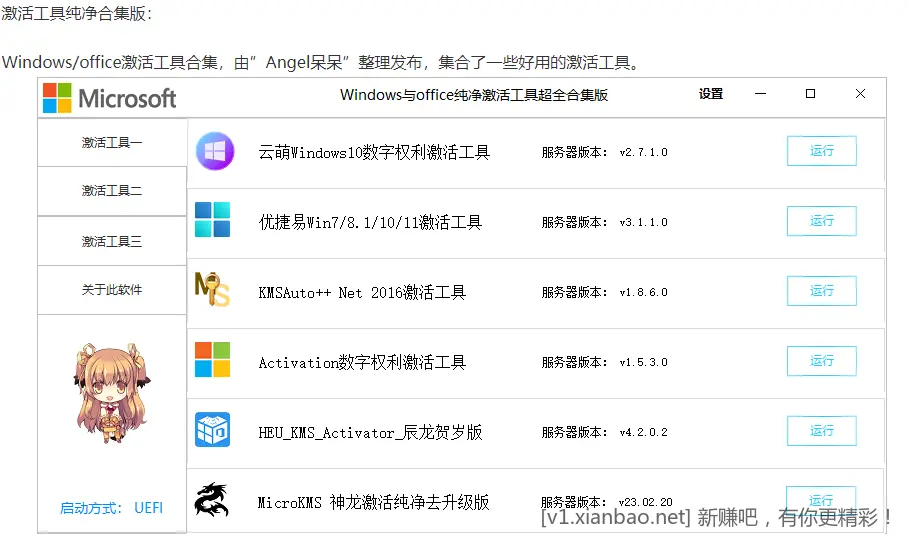The image size is (909, 539).
Task: Run Activation数字权利激活工具
Action: pyautogui.click(x=821, y=361)
